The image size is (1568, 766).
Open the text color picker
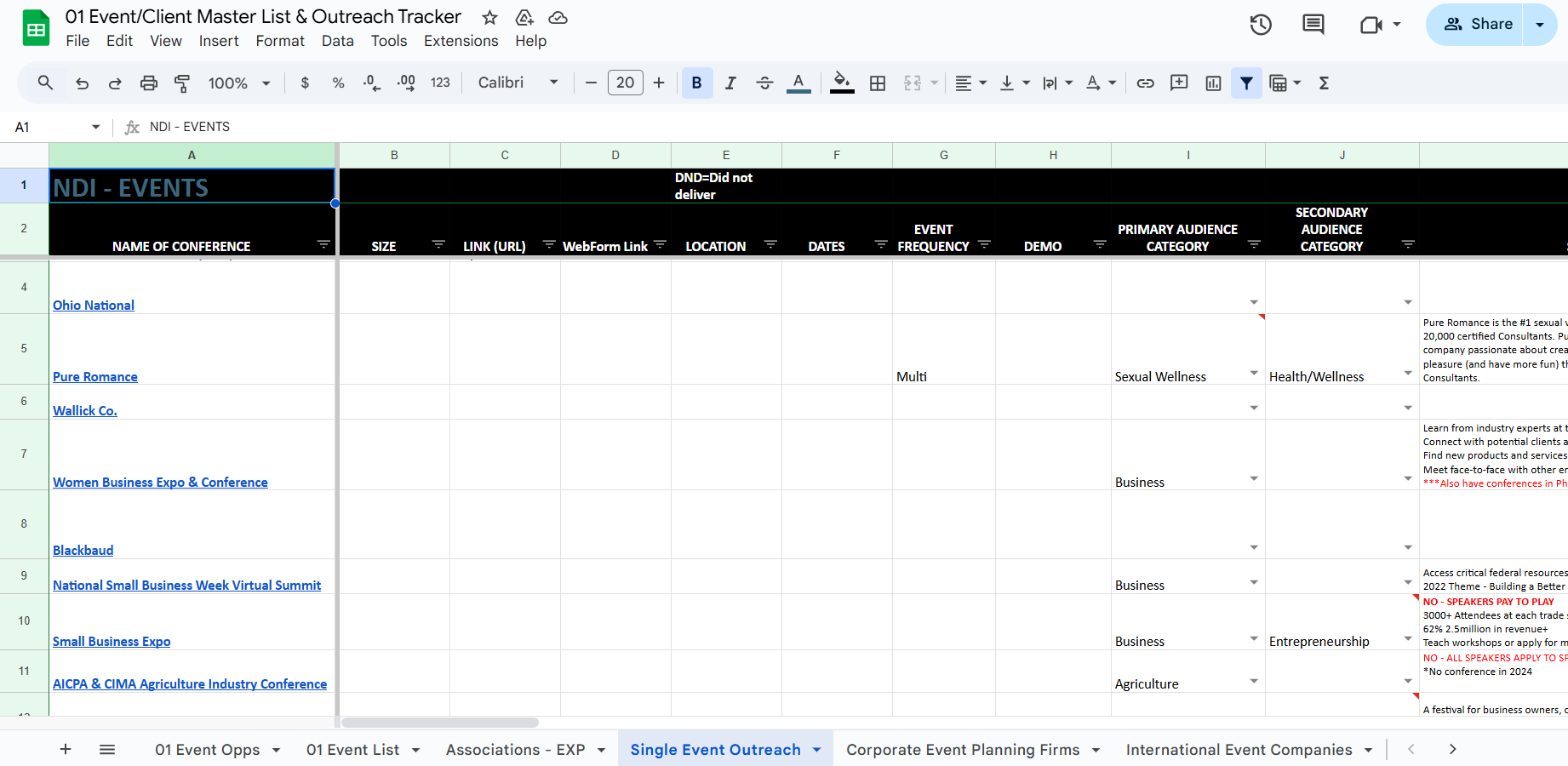798,83
